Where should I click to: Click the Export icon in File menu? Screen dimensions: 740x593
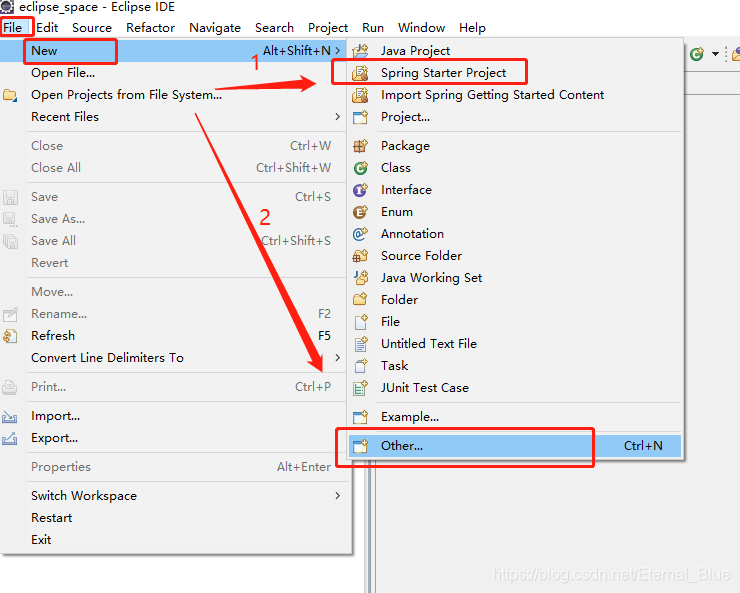click(x=10, y=438)
